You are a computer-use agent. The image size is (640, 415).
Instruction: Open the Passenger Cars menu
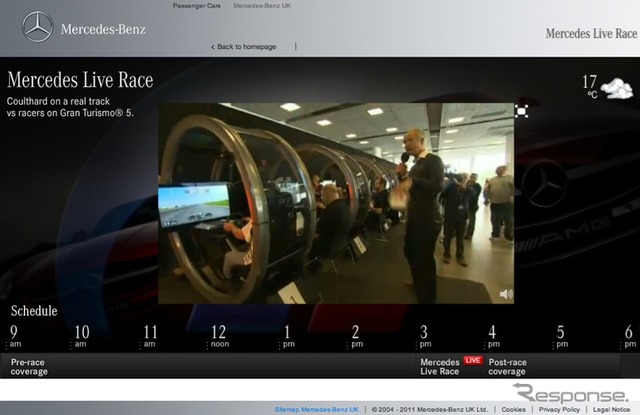(197, 6)
